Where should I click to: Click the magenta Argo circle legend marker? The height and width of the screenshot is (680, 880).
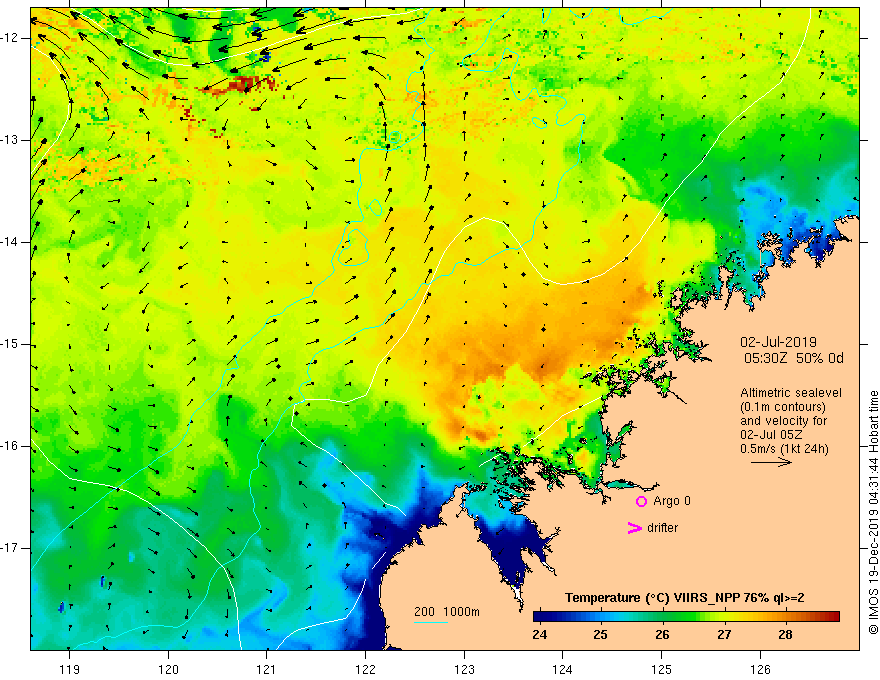pos(641,502)
